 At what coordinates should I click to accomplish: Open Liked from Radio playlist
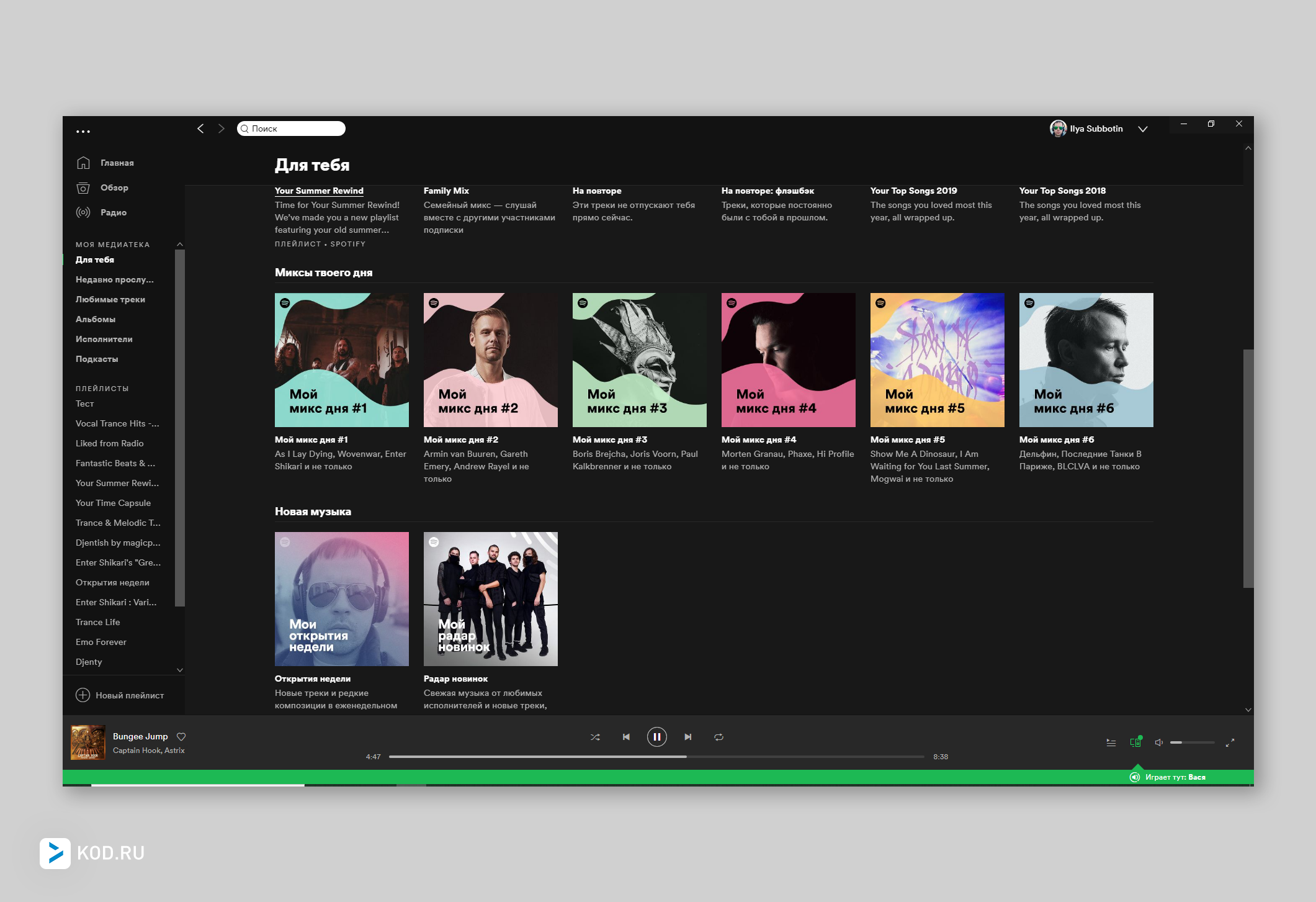tap(110, 443)
